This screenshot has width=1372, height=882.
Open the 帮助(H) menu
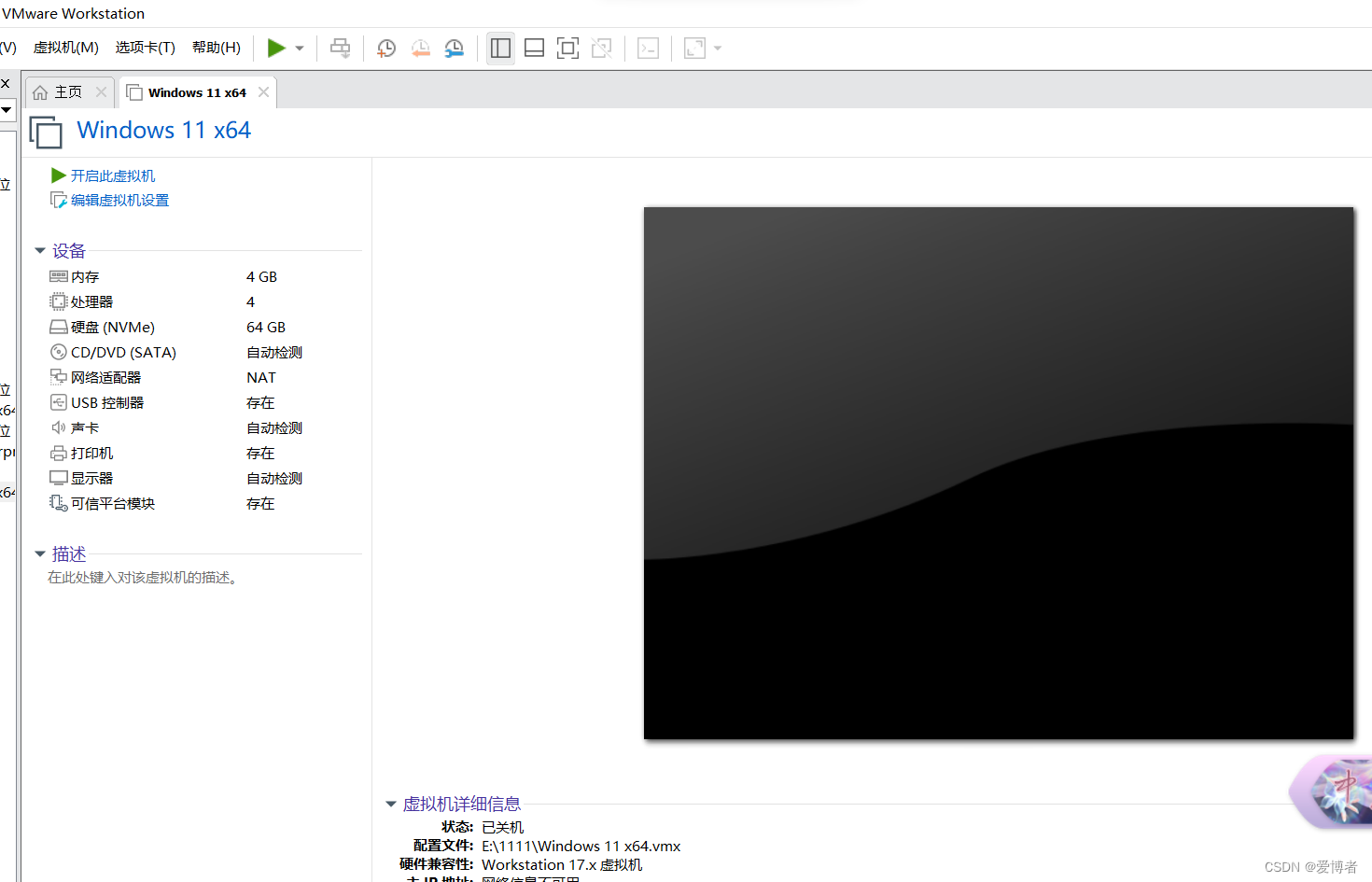(217, 48)
